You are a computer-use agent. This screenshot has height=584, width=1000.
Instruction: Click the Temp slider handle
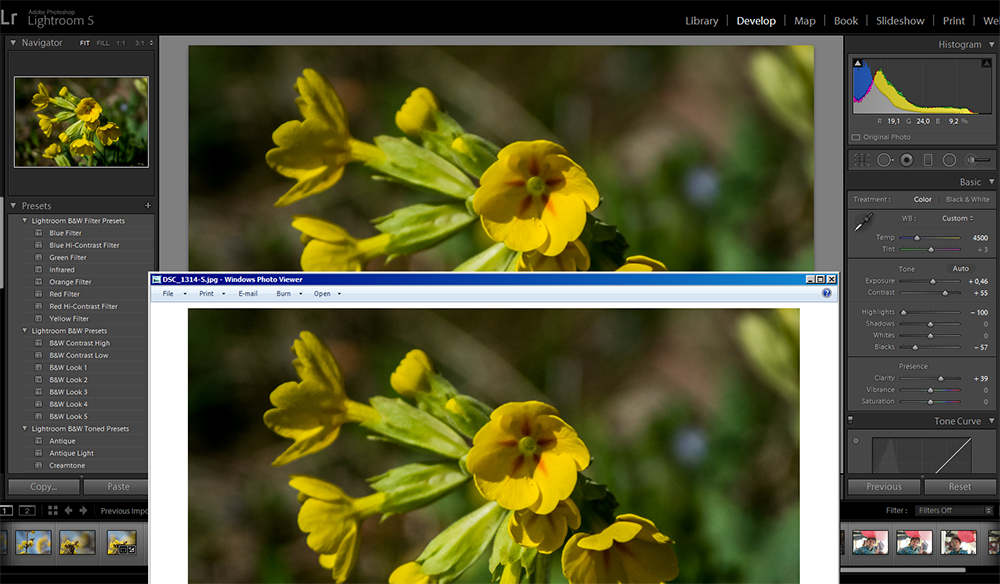[x=917, y=238]
